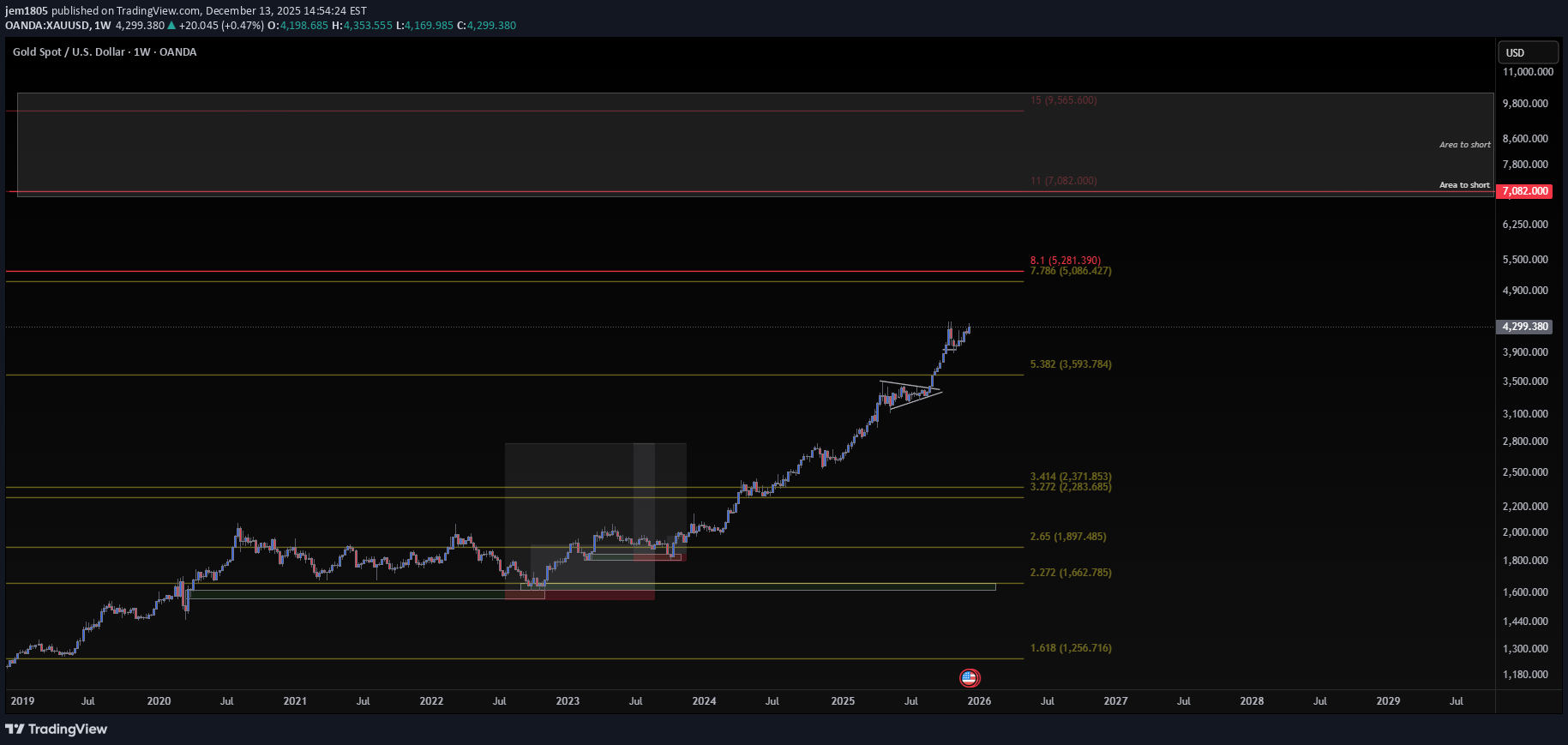Click the red 7,082.000 price tag

click(x=1525, y=191)
